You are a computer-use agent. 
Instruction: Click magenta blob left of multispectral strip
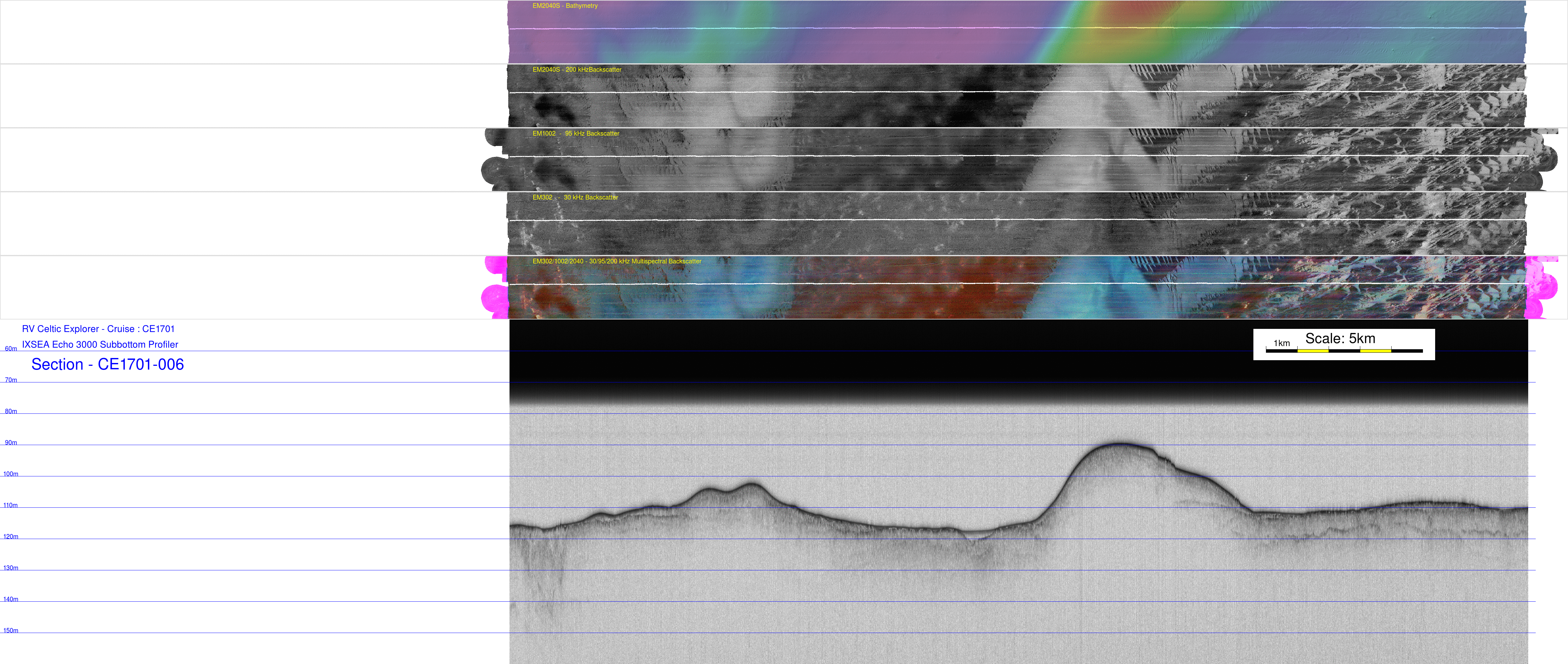pyautogui.click(x=494, y=298)
